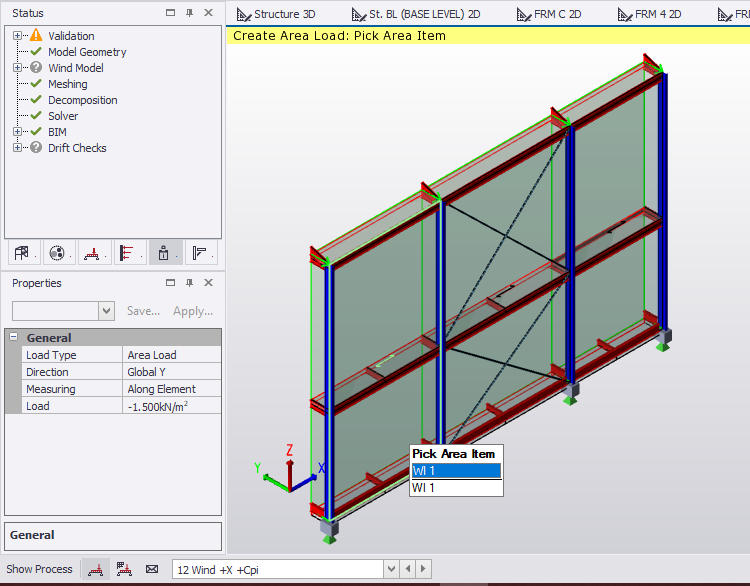Select the Model Geometry tree item
This screenshot has height=586, width=750.
pos(87,52)
